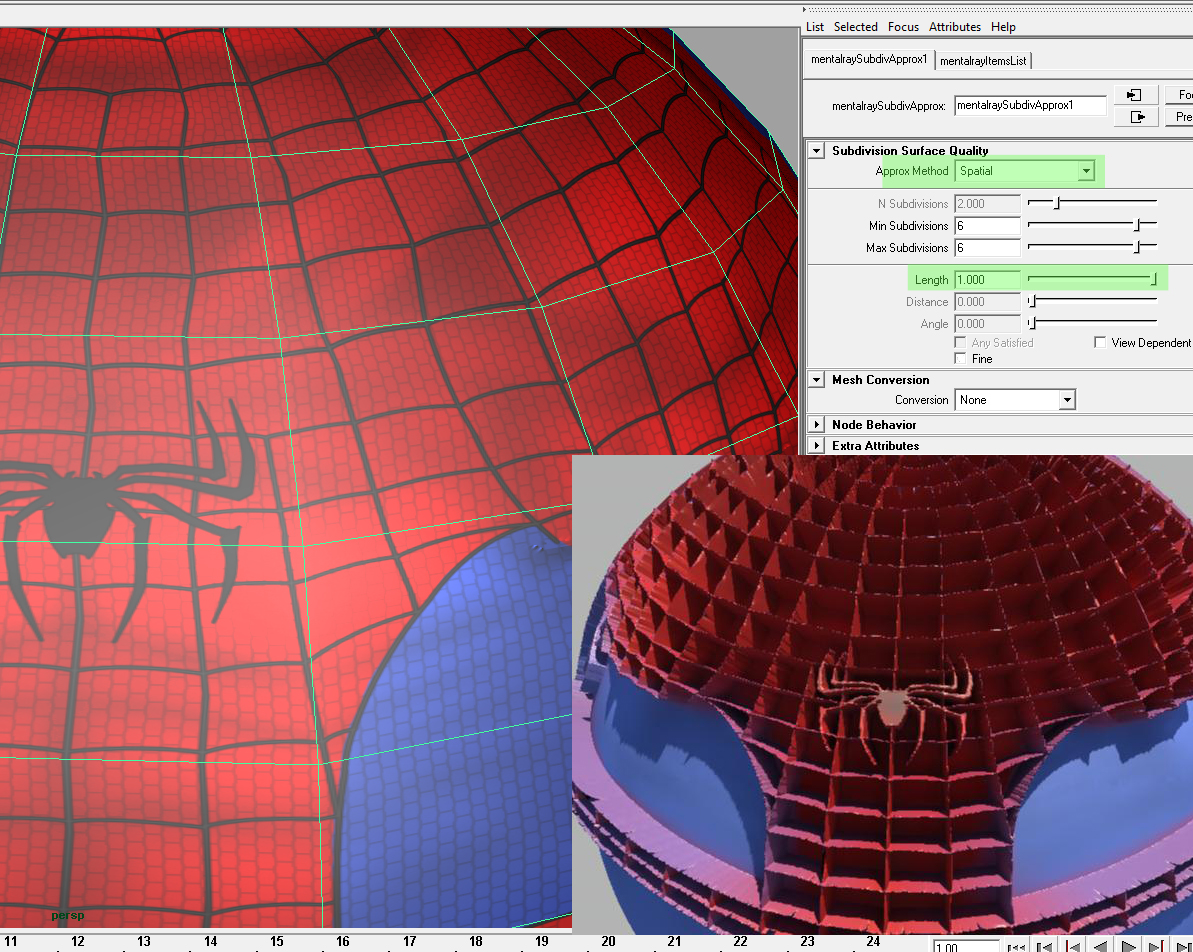This screenshot has height=952, width=1193.
Task: Click the Focus button beside node name
Action: point(1180,94)
